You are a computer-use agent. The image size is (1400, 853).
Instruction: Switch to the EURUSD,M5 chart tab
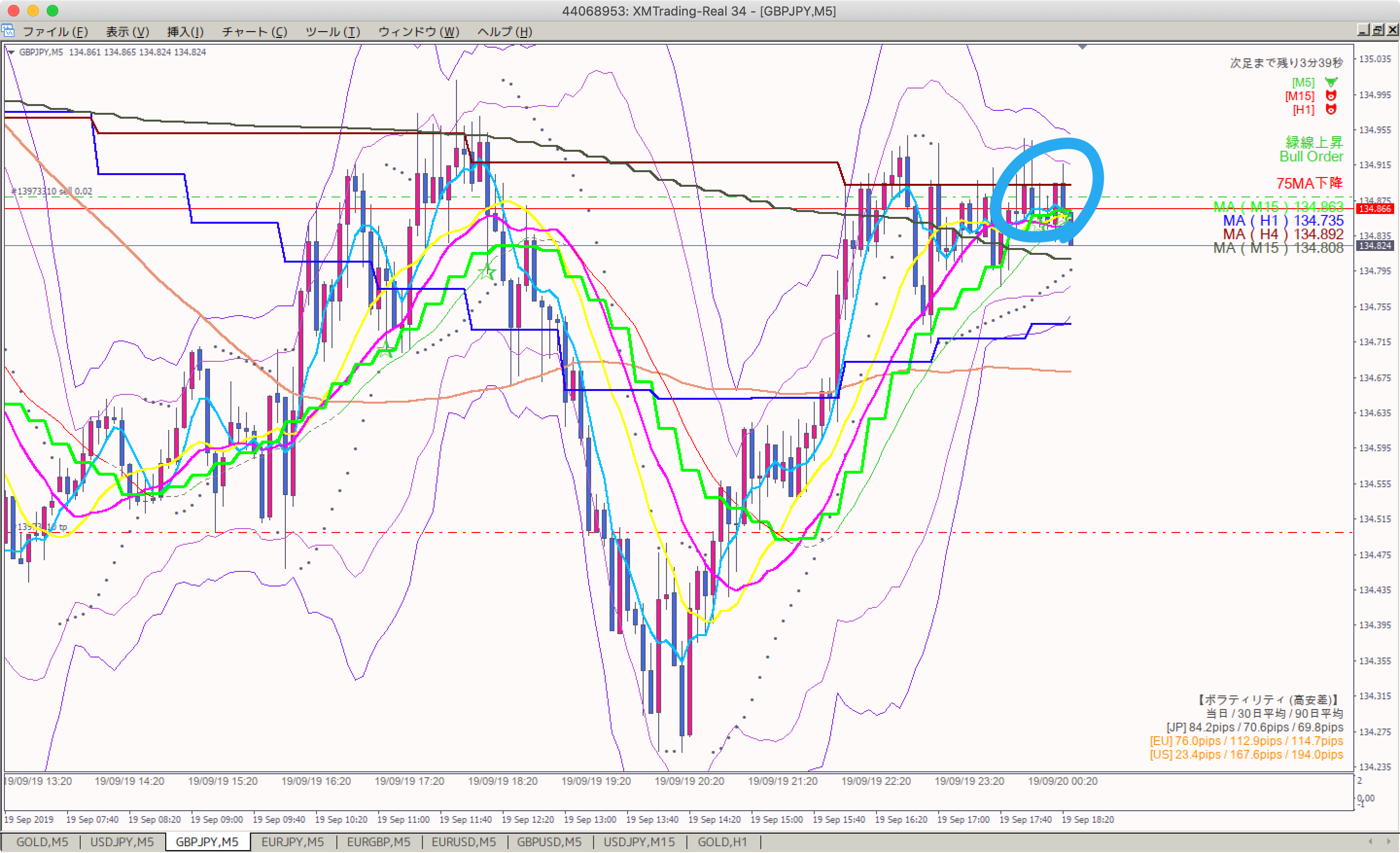coord(464,842)
